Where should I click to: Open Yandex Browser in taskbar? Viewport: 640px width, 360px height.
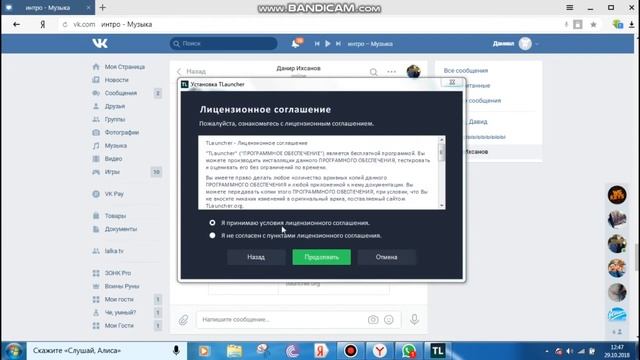click(380, 351)
